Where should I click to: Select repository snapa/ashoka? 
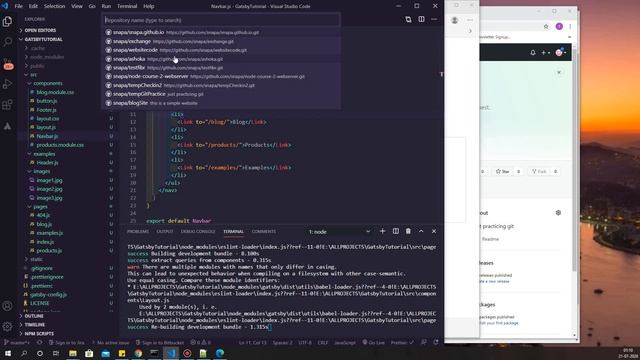(x=221, y=59)
